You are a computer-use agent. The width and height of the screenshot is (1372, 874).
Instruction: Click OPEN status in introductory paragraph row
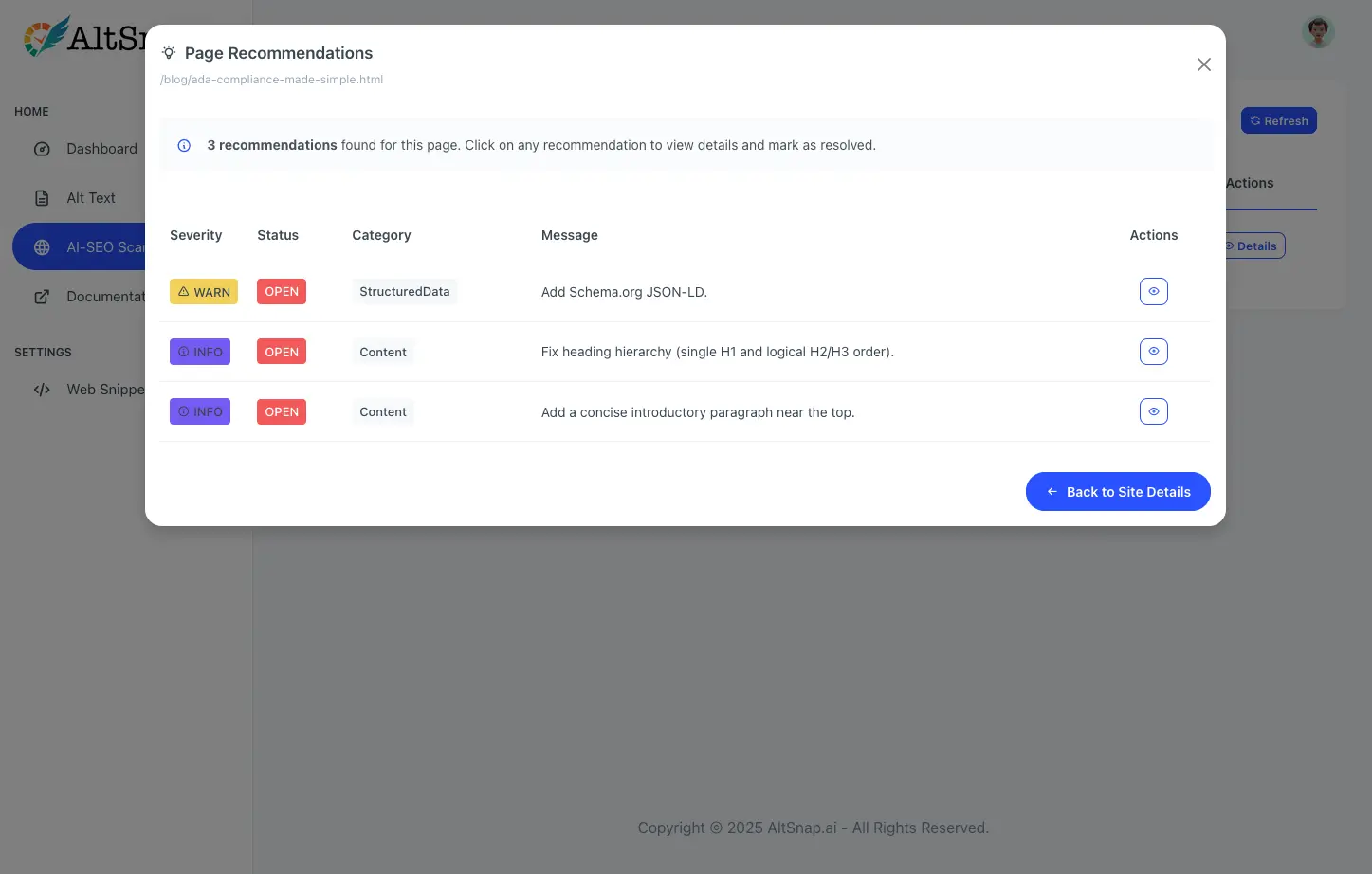282,411
